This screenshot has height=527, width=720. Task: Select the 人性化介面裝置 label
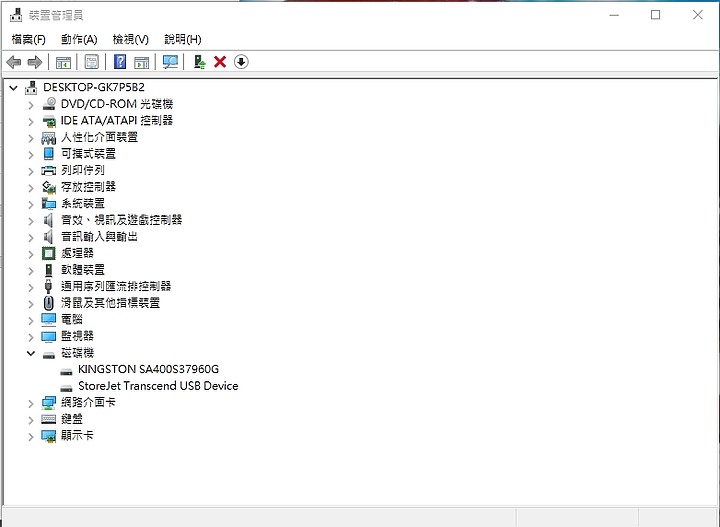coord(100,137)
